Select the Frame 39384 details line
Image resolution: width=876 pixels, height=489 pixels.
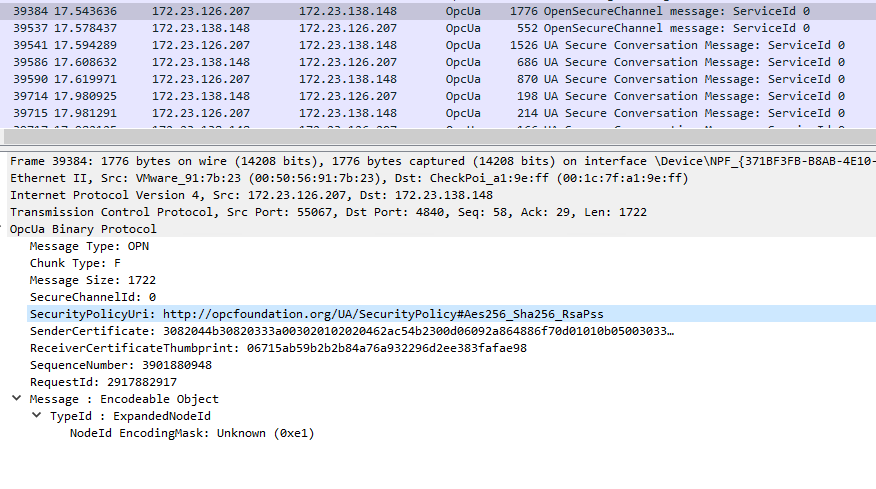300,161
